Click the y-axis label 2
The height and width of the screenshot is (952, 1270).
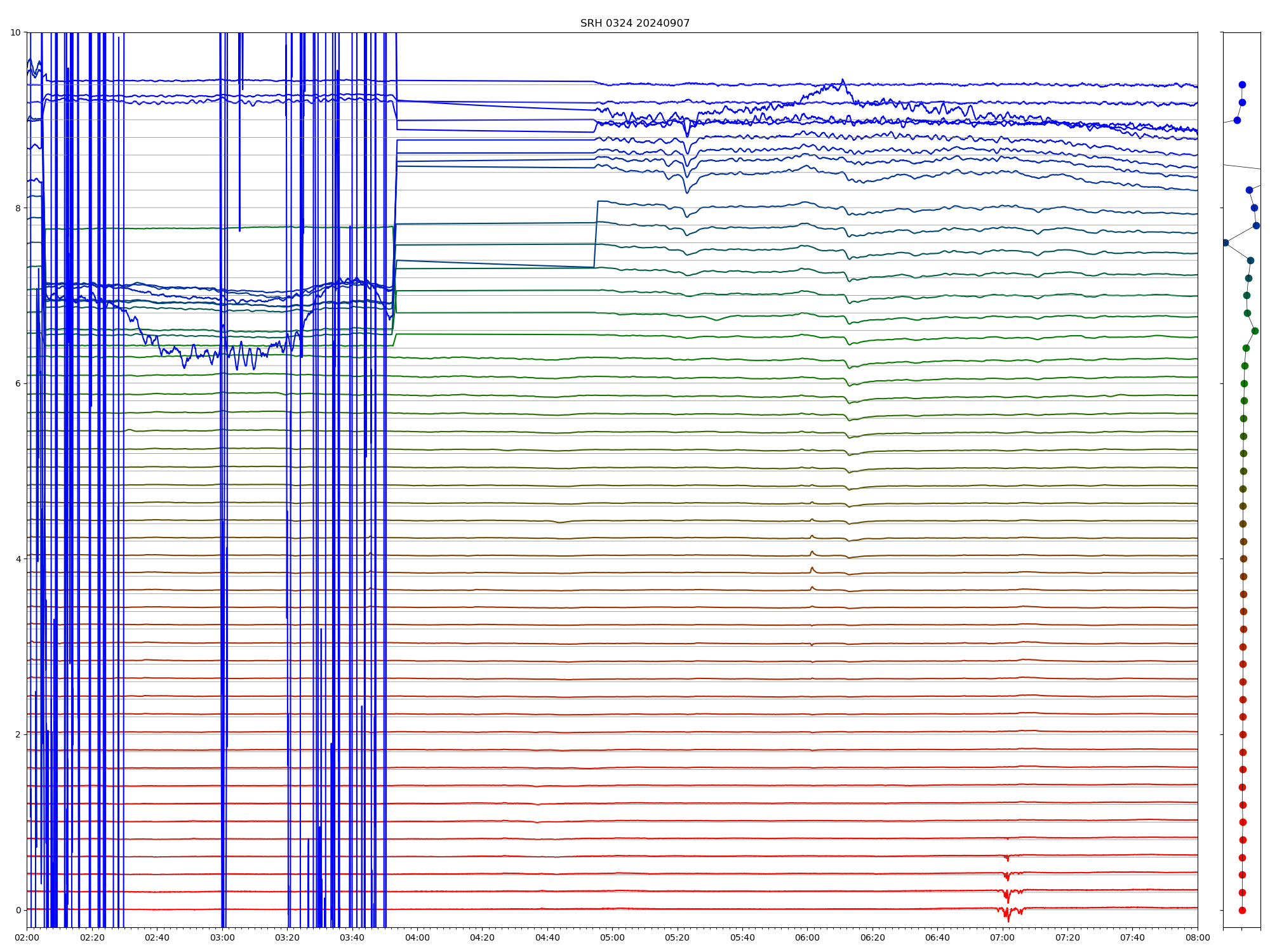point(18,734)
